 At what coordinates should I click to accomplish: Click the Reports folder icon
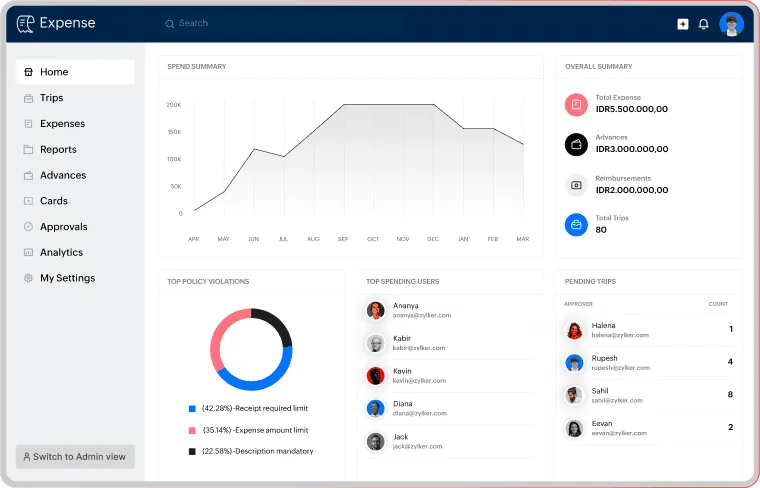(x=29, y=149)
